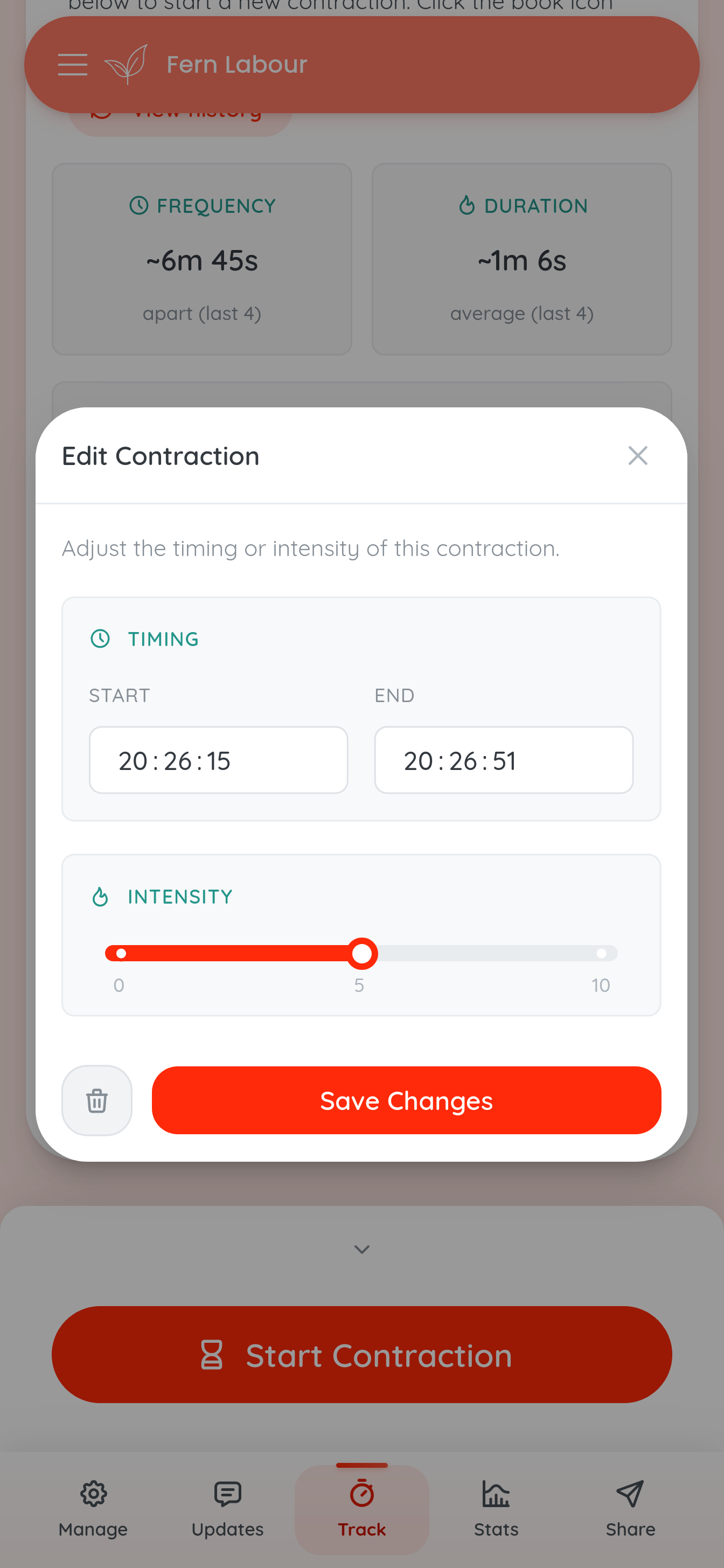Image resolution: width=724 pixels, height=1568 pixels.
Task: Click the Timing clock icon
Action: pos(100,639)
